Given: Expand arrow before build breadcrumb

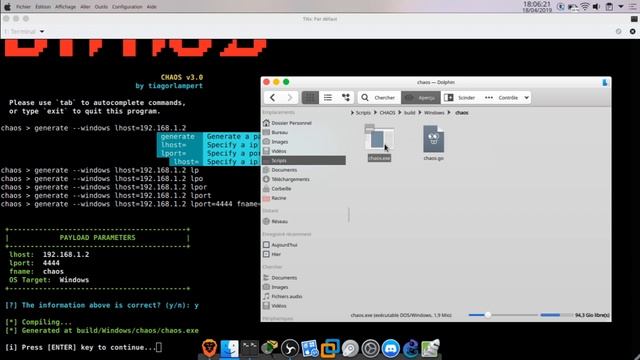Looking at the screenshot, I should tap(400, 113).
